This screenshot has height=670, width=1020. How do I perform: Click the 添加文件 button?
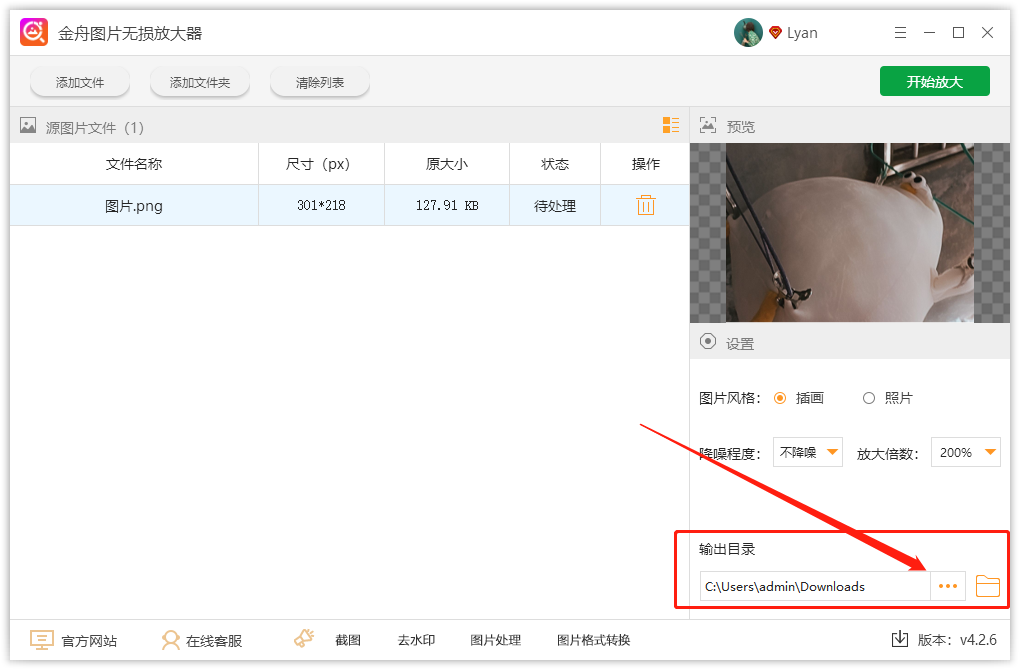(x=80, y=83)
